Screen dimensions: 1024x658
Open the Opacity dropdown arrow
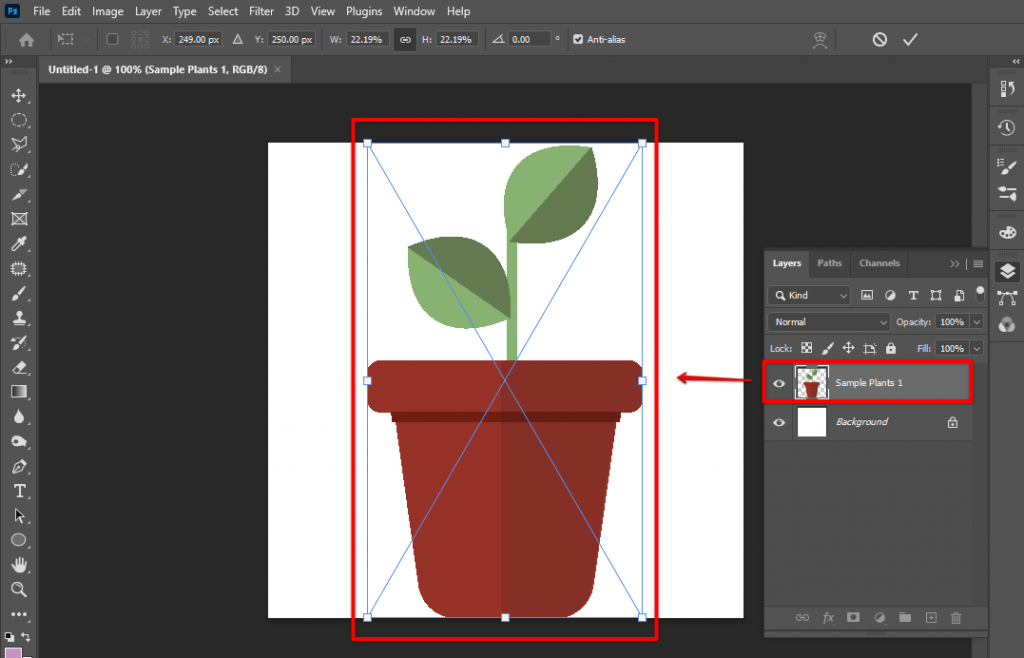click(x=976, y=321)
